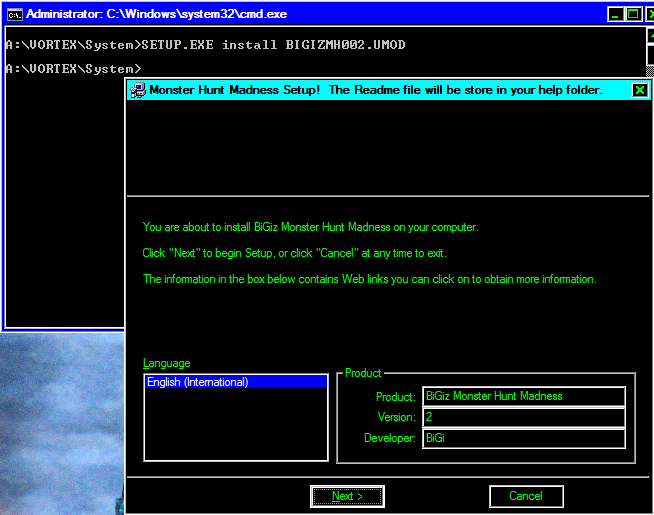Click the Language list label
The height and width of the screenshot is (515, 654).
point(166,363)
